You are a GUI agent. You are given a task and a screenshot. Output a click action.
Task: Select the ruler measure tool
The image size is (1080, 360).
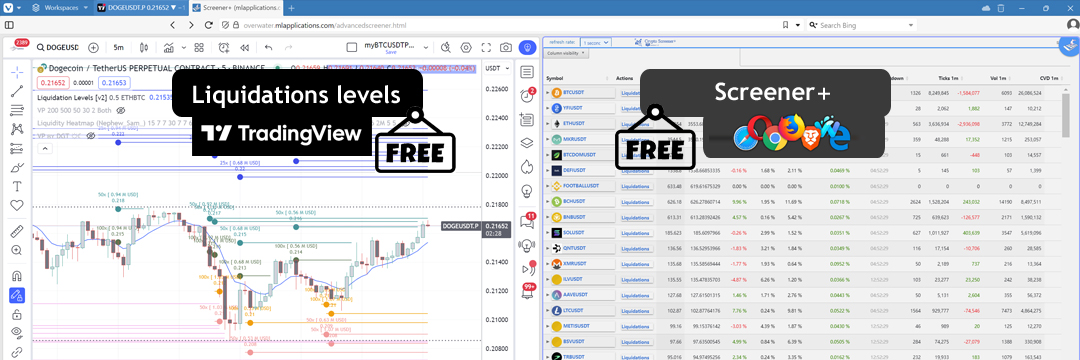coord(17,231)
